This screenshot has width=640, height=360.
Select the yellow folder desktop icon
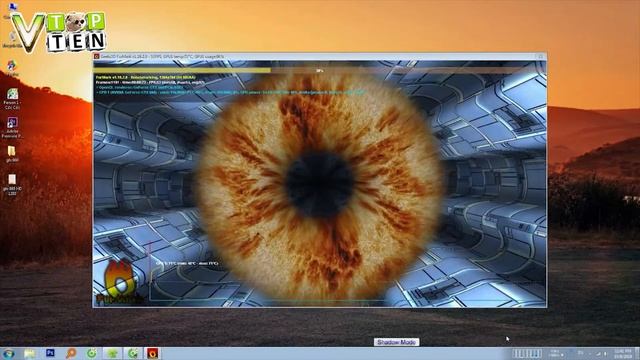tap(11, 154)
